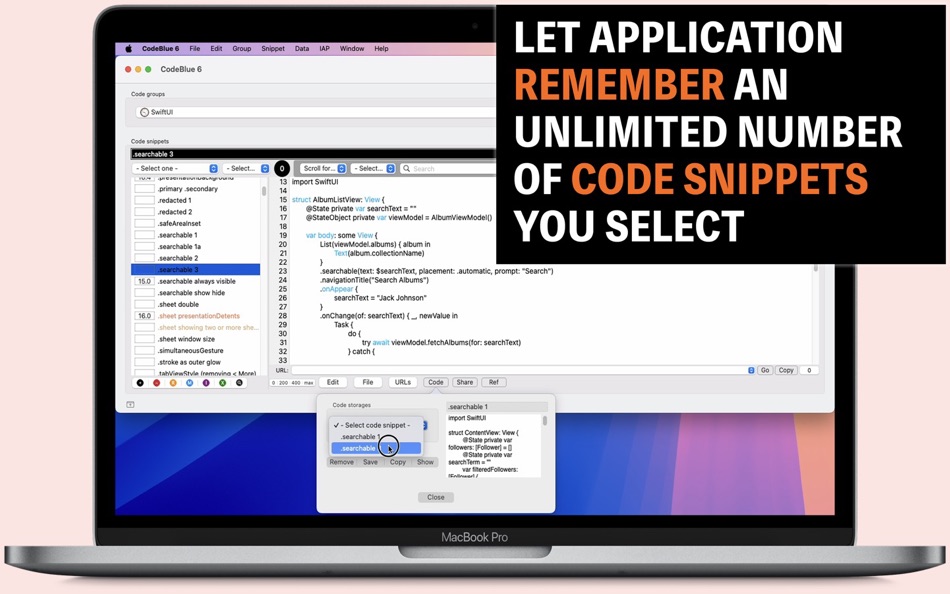Image resolution: width=950 pixels, height=594 pixels.
Task: Open the 'Scroll for...' dropdown
Action: 323,169
